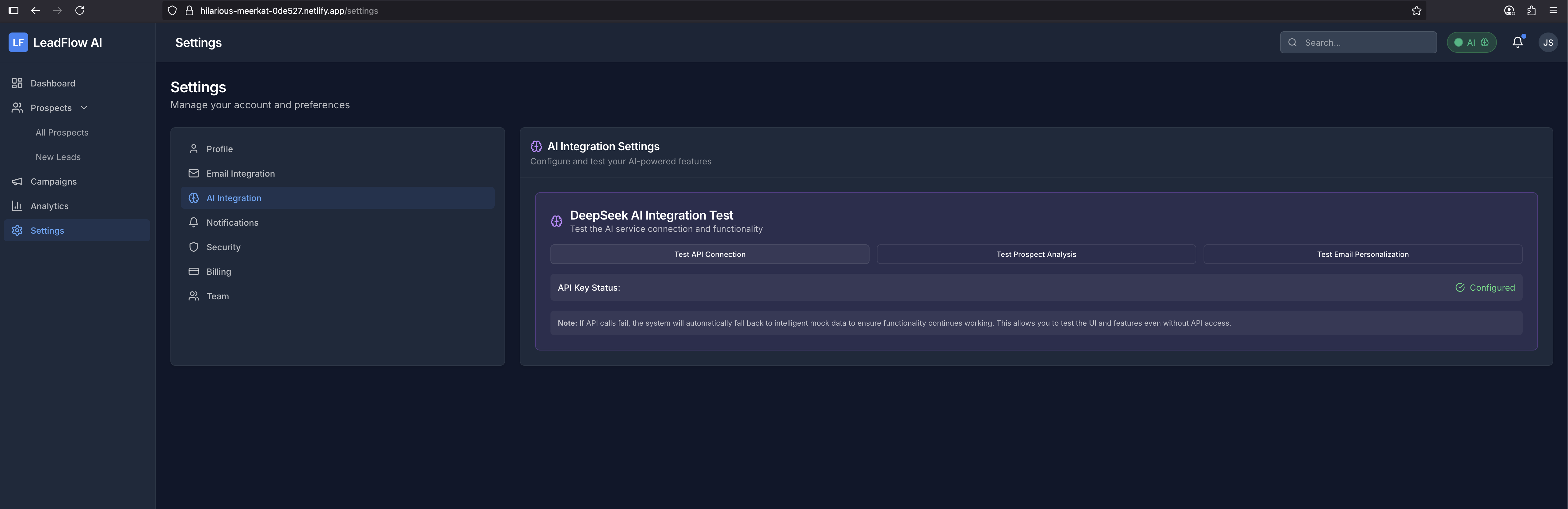Open Email Integration settings section
The image size is (1568, 509).
[240, 174]
